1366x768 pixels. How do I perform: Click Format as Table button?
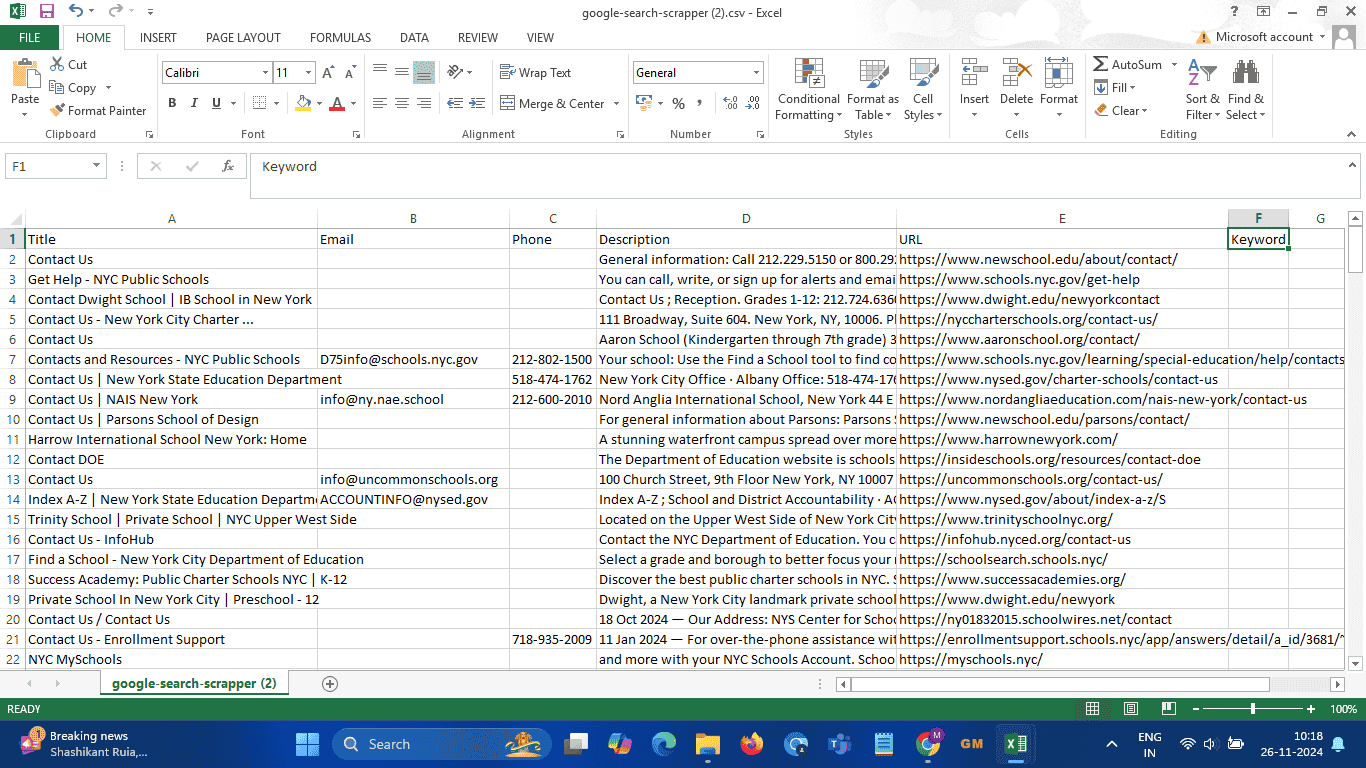click(872, 88)
